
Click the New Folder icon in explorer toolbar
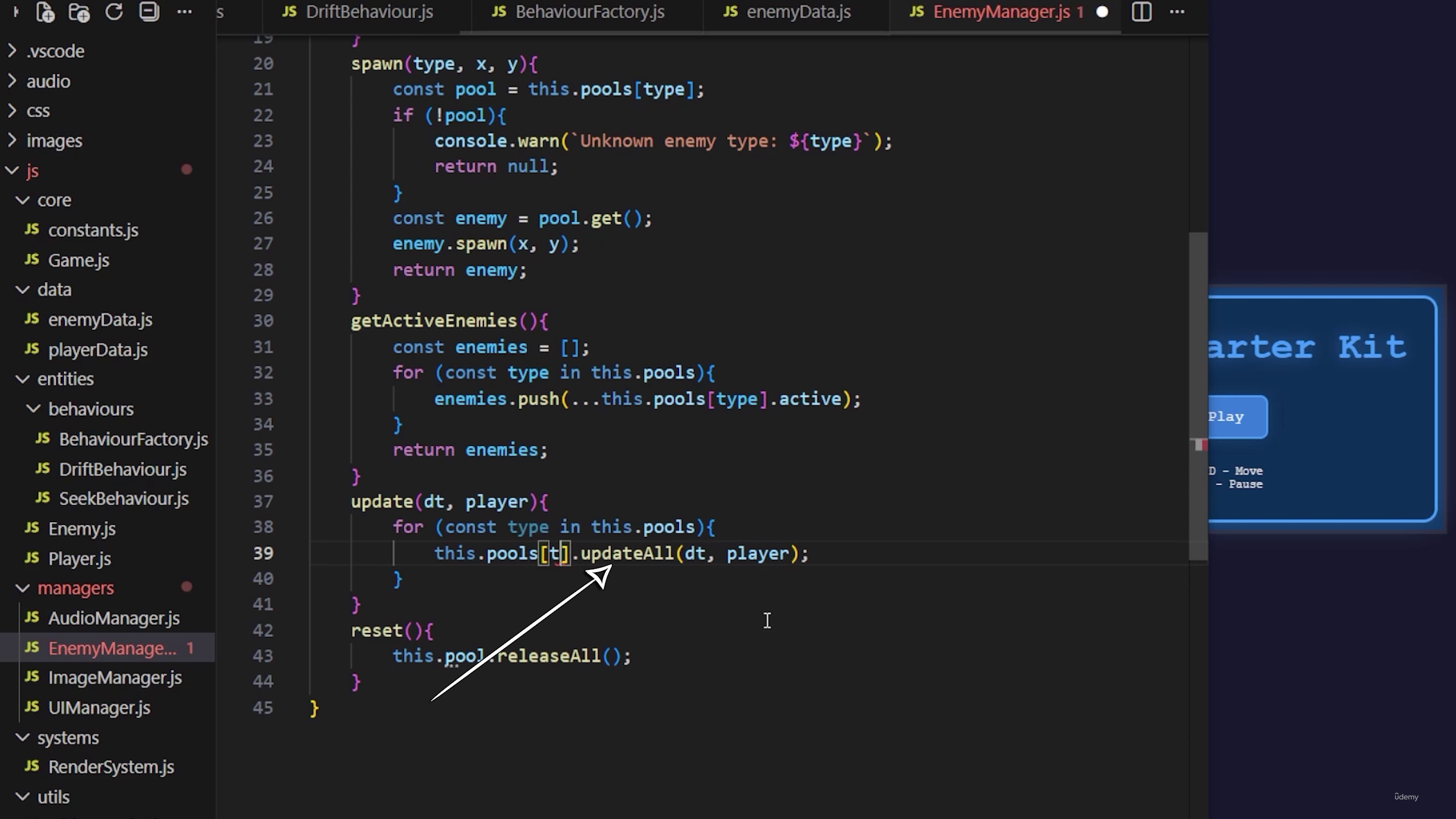pyautogui.click(x=79, y=12)
